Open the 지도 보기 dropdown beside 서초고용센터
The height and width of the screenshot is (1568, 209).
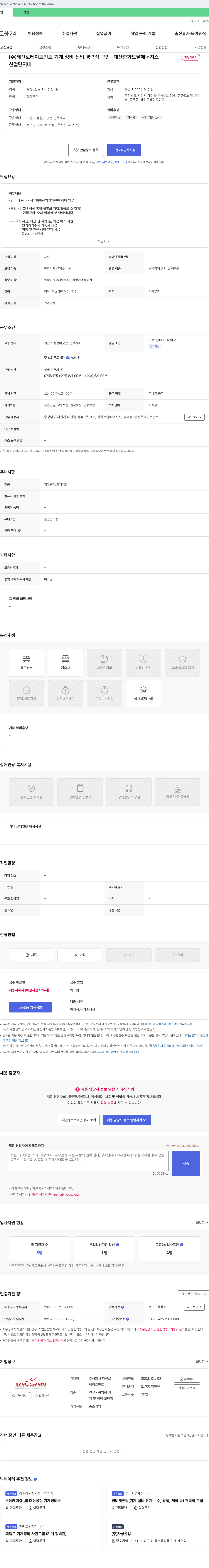click(194, 1307)
